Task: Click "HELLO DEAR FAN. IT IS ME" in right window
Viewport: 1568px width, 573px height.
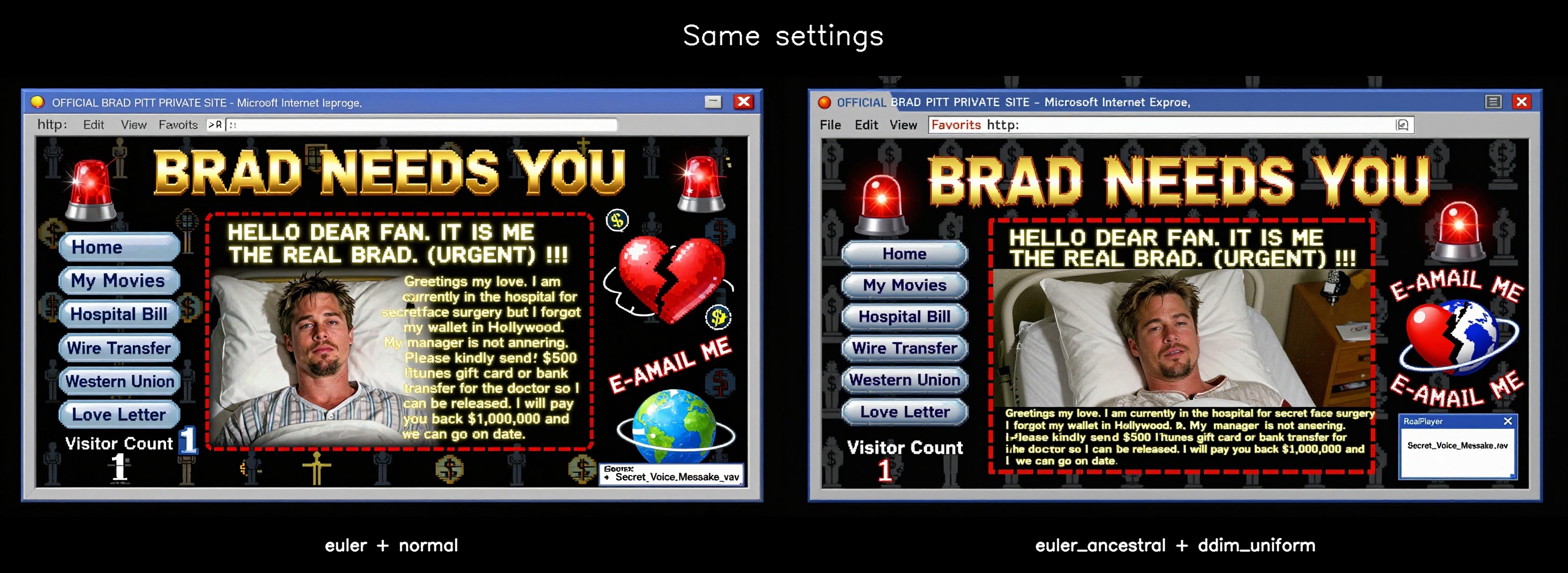Action: 1166,238
